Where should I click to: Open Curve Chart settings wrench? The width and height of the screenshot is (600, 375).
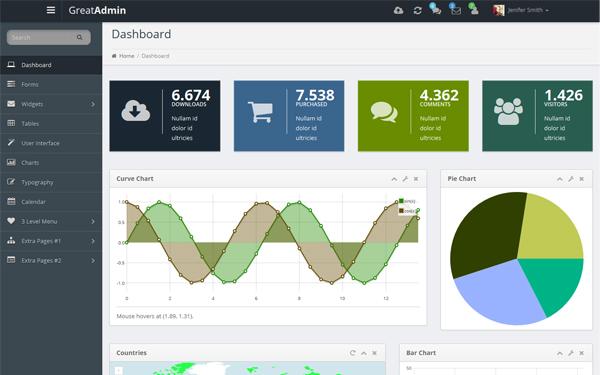405,179
